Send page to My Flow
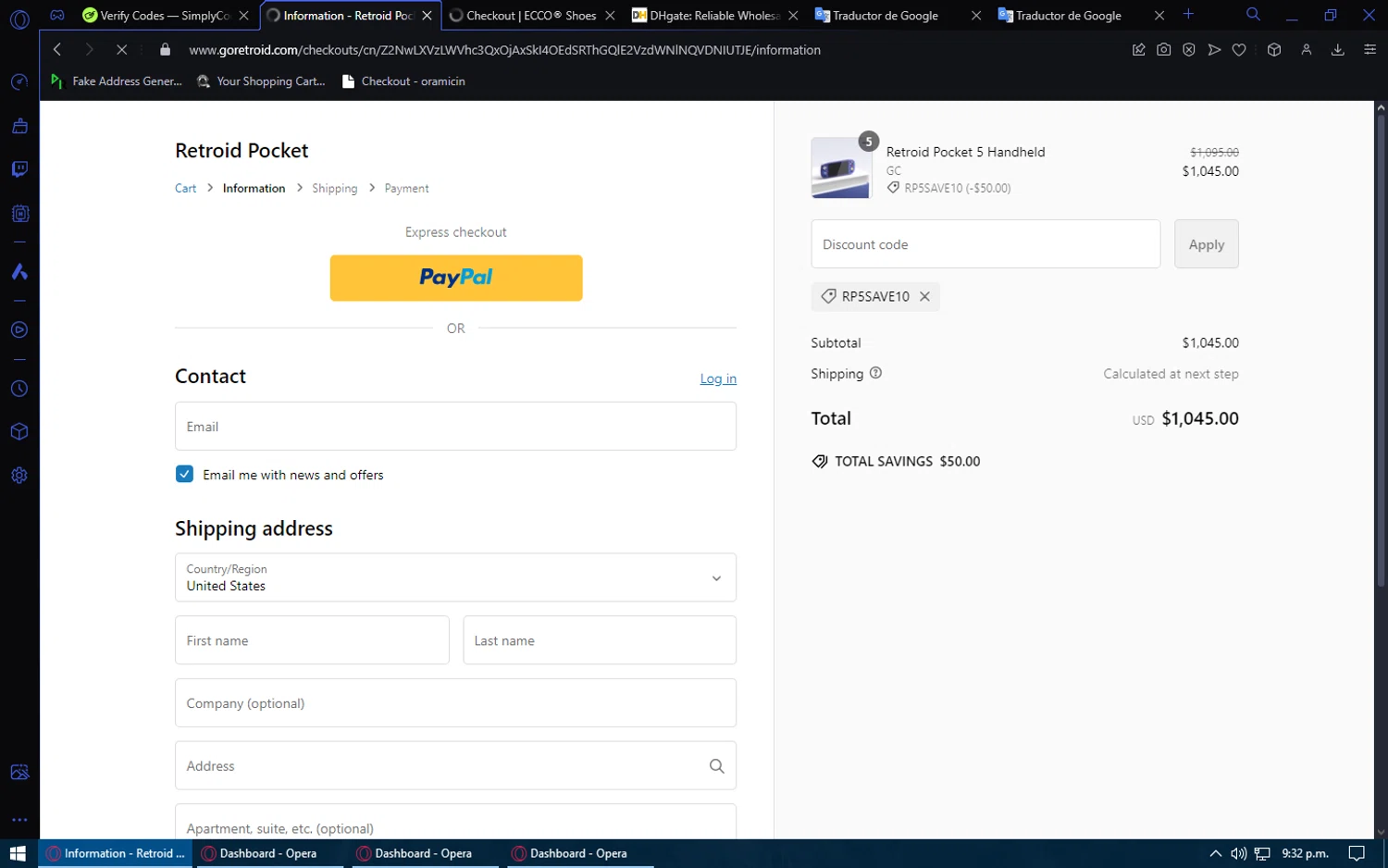 [x=1214, y=50]
